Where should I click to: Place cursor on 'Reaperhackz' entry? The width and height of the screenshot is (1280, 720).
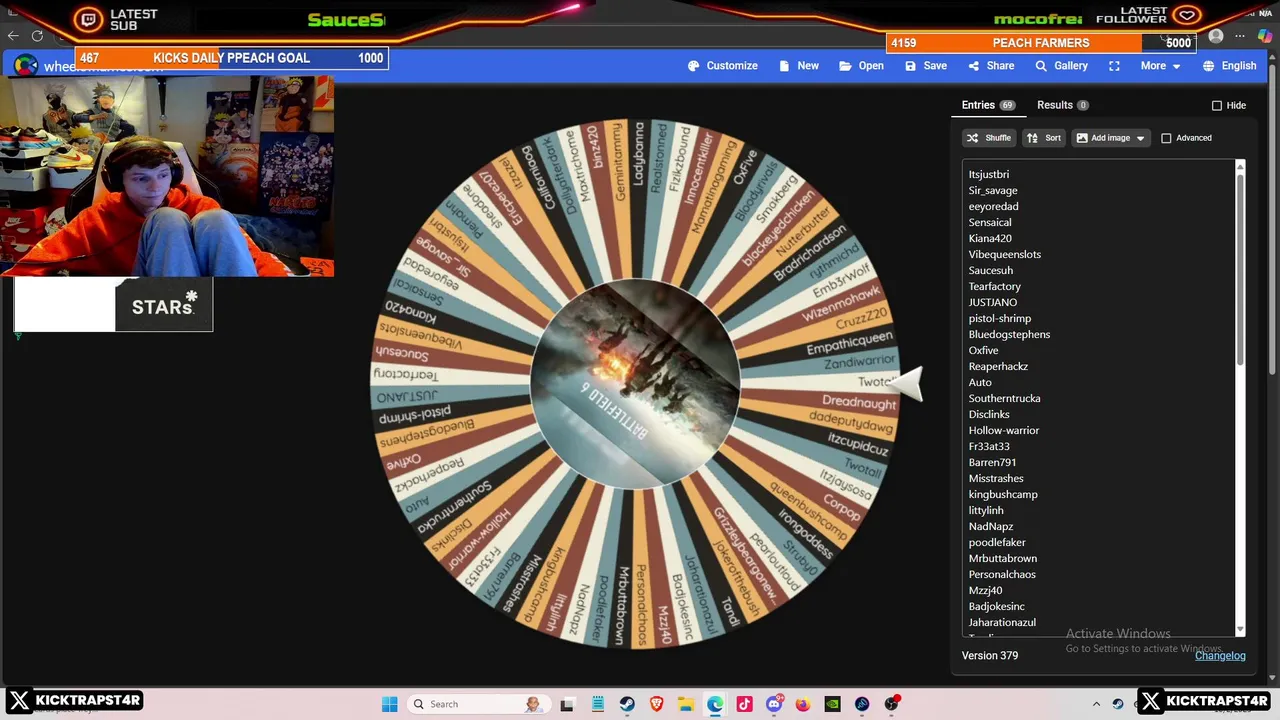pos(998,367)
